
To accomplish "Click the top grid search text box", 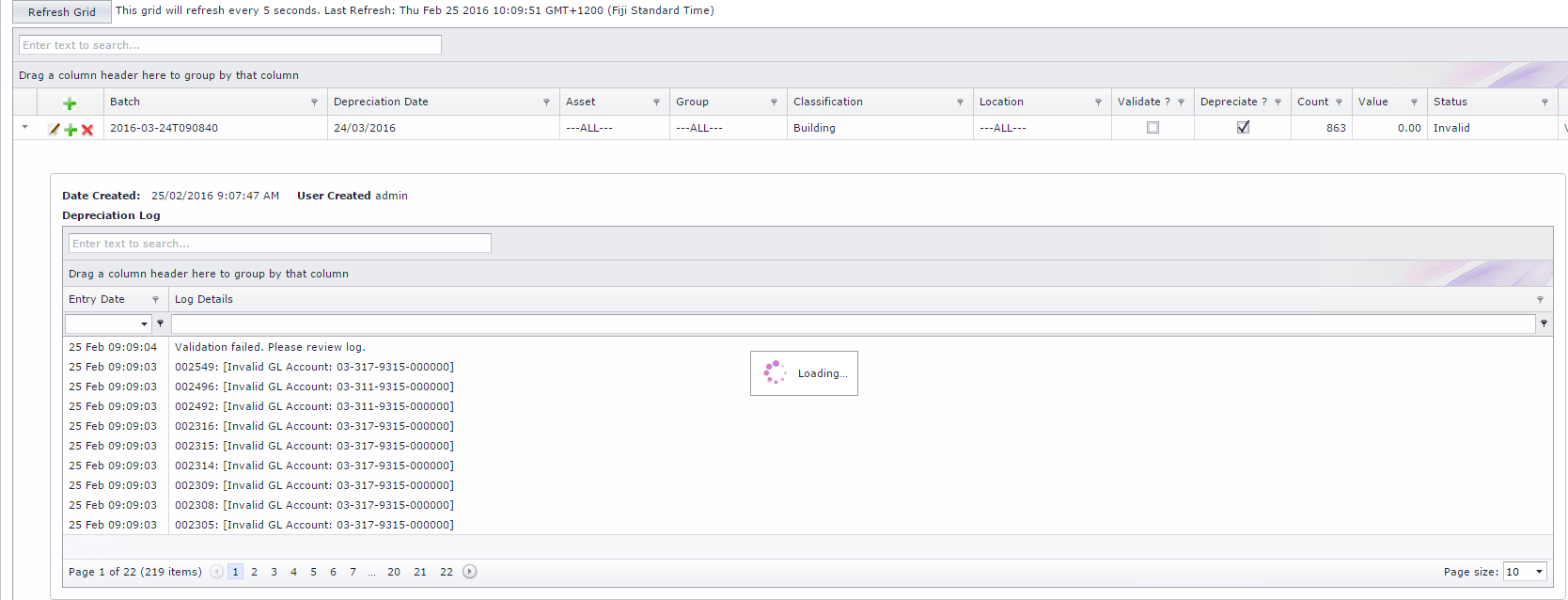I will (x=230, y=45).
